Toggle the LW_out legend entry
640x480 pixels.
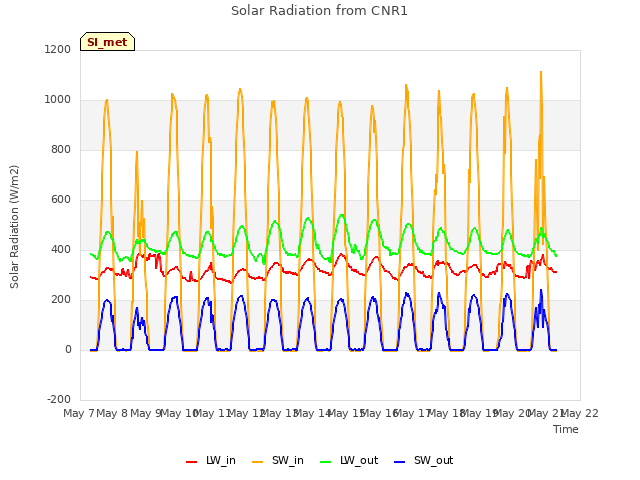(x=349, y=460)
